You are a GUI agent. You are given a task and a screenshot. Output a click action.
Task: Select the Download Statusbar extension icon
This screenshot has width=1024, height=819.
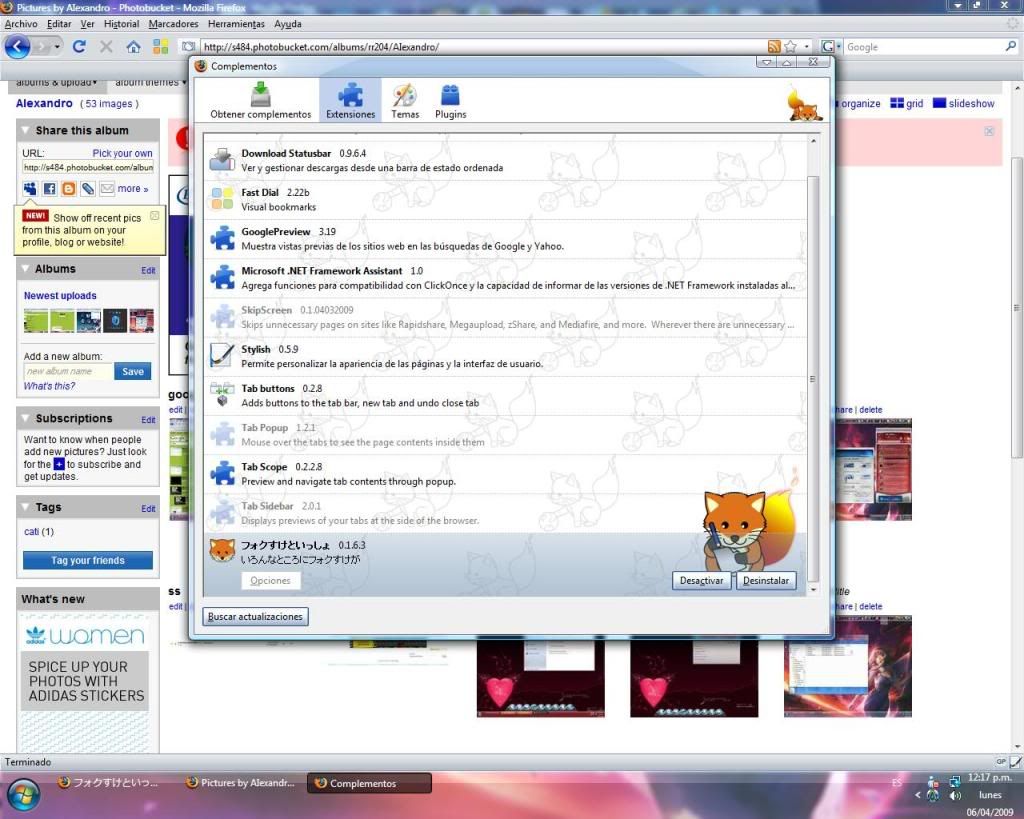click(x=222, y=160)
